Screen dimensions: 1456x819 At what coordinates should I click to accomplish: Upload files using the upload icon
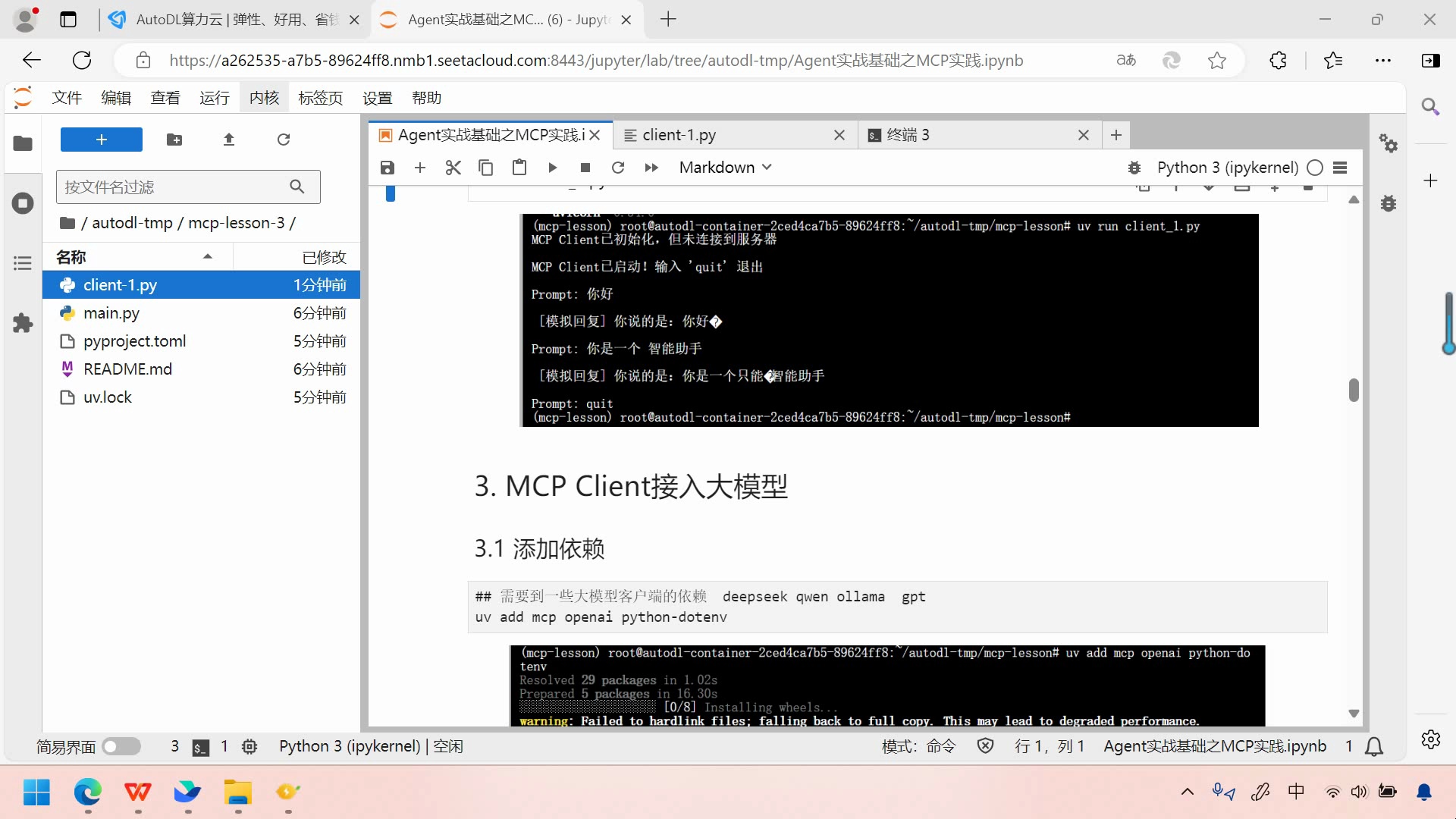click(229, 140)
